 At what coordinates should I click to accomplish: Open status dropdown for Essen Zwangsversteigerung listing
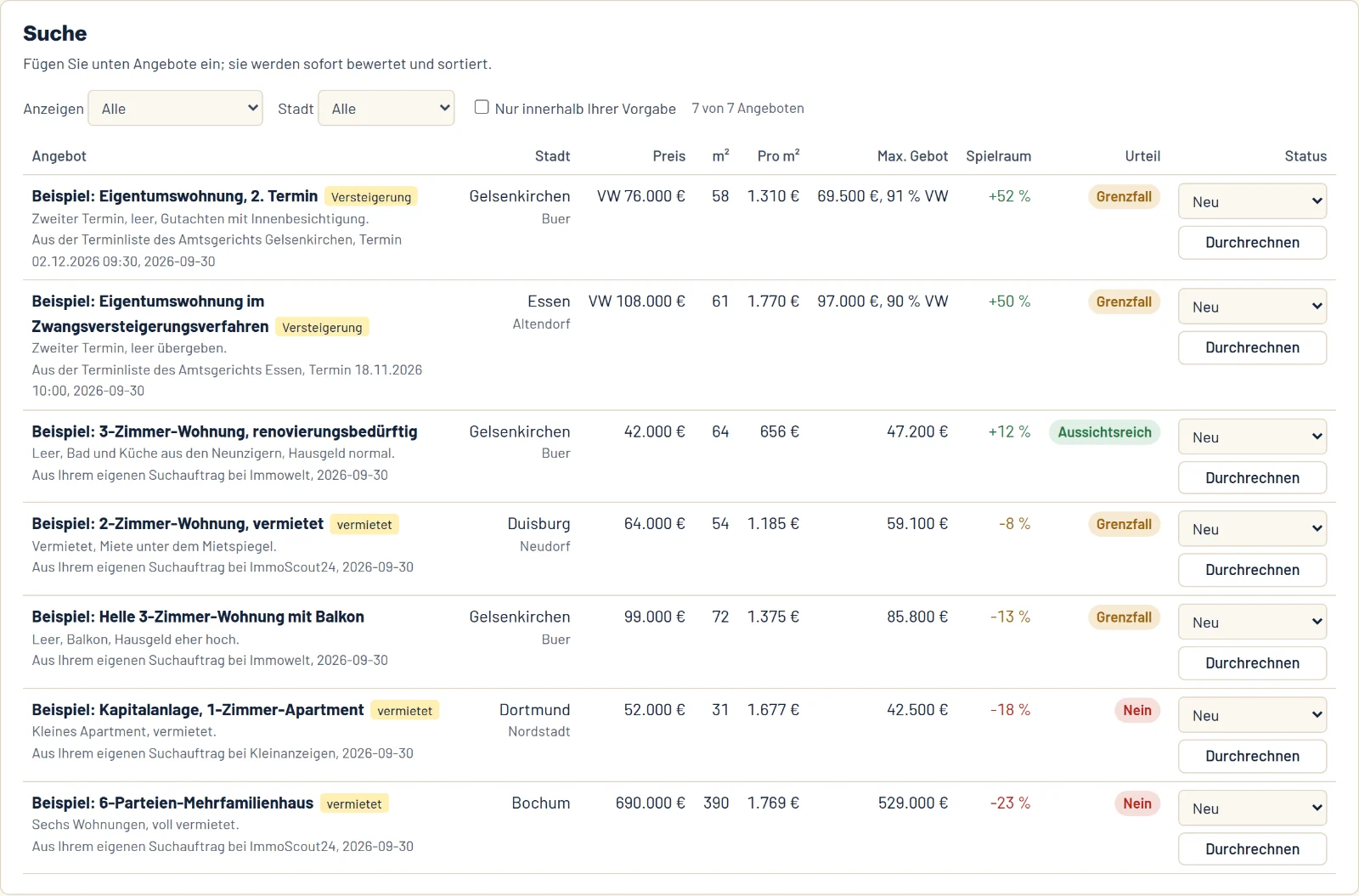(x=1253, y=307)
